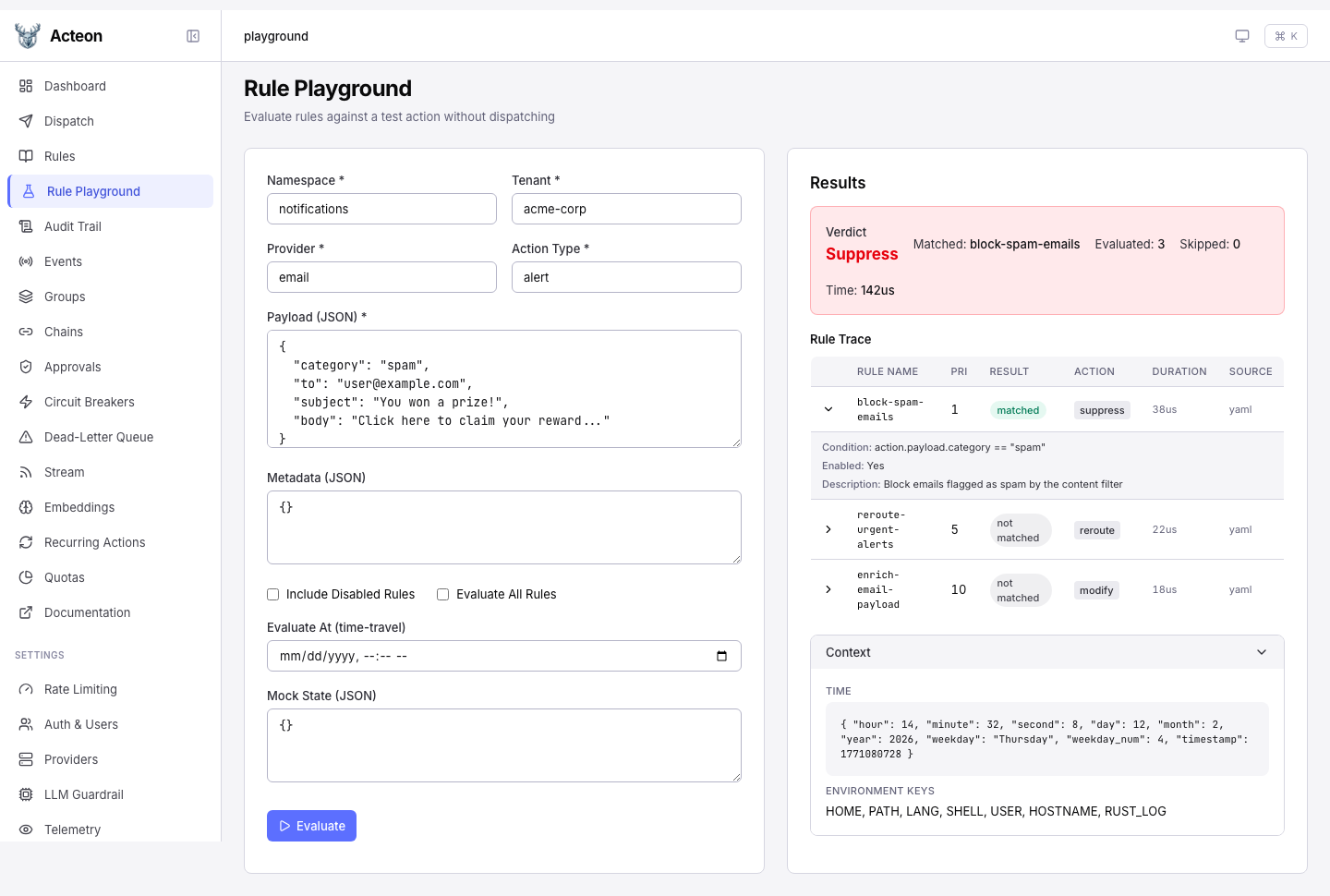Collapse the block-spam-emails rule row
Image resolution: width=1330 pixels, height=896 pixels.
[x=828, y=409]
